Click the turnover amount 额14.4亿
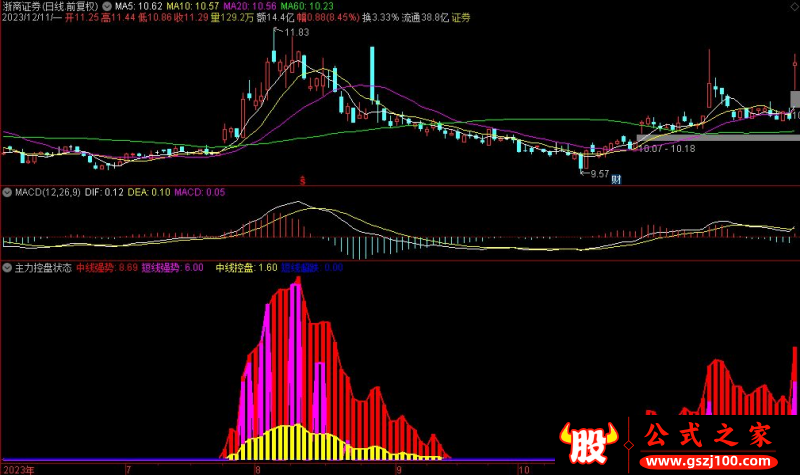This screenshot has height=475, width=800. 276,18
